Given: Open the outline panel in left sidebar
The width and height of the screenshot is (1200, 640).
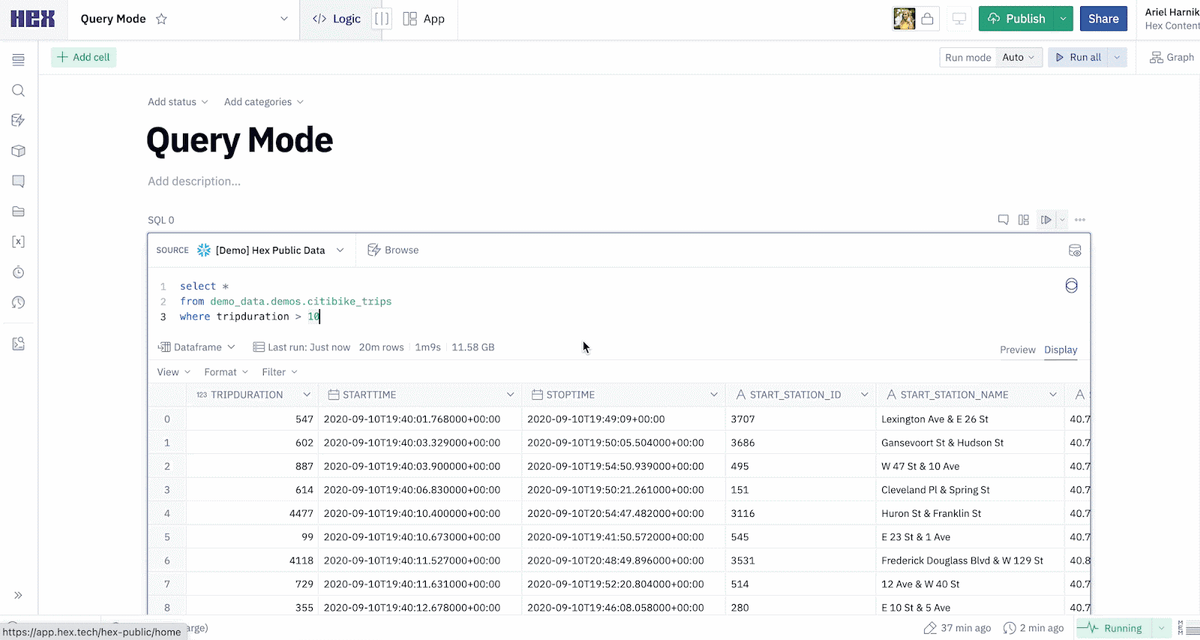Looking at the screenshot, I should [18, 60].
